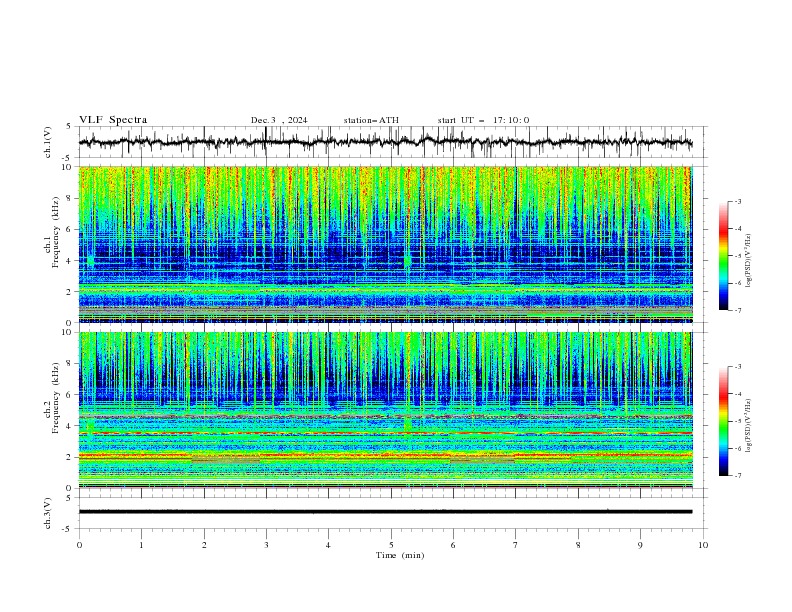Click the date 'Dec.3 , 2024'
The image size is (792, 612).
click(279, 120)
